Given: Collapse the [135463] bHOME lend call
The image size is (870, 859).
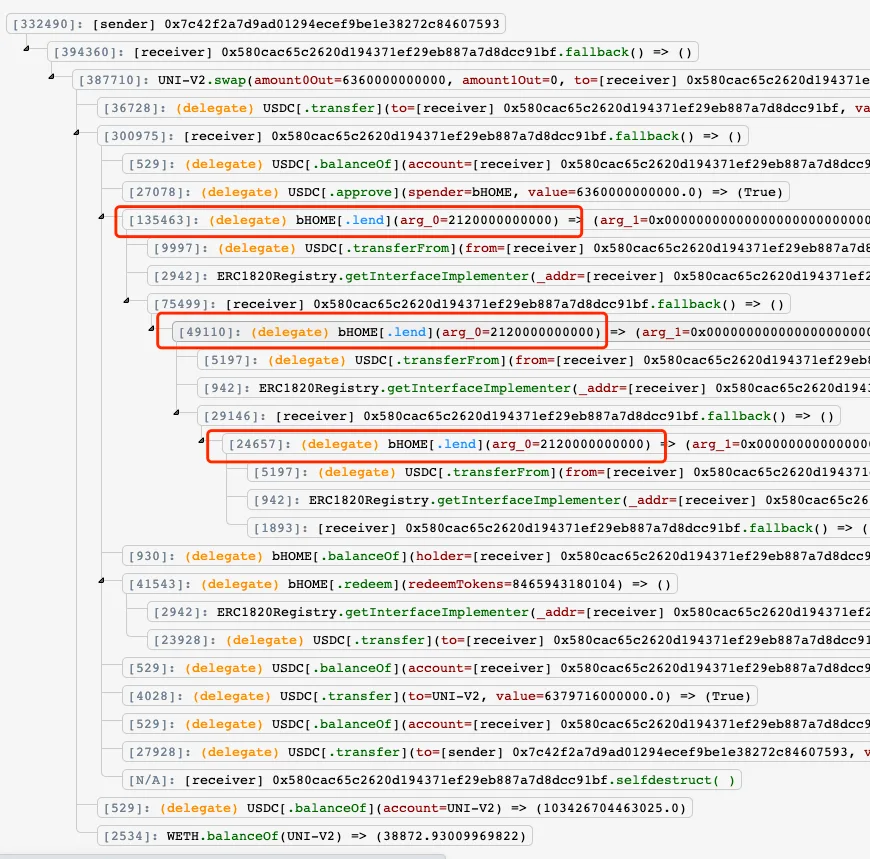Looking at the screenshot, I should click(101, 216).
